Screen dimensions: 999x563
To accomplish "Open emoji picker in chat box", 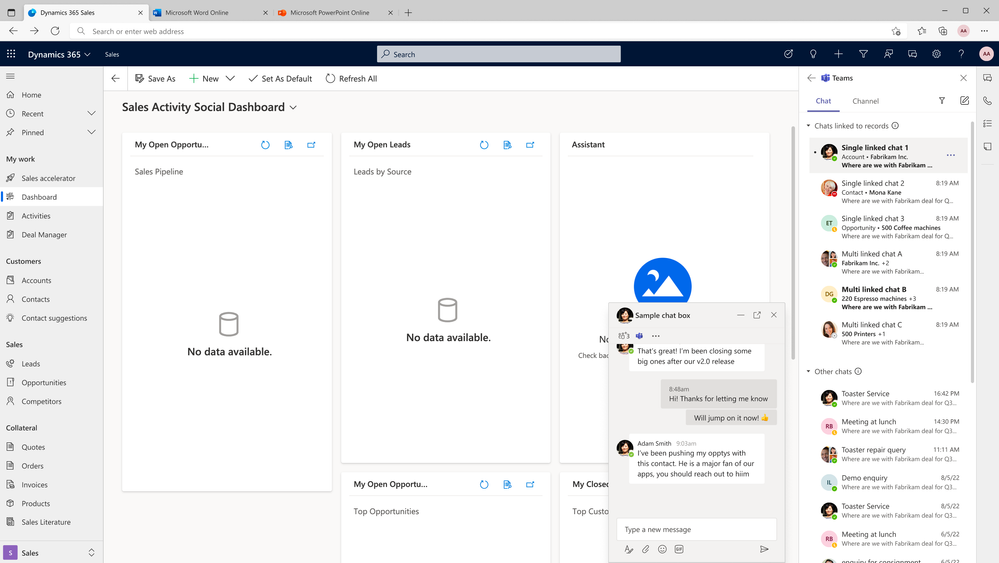I will (x=663, y=549).
